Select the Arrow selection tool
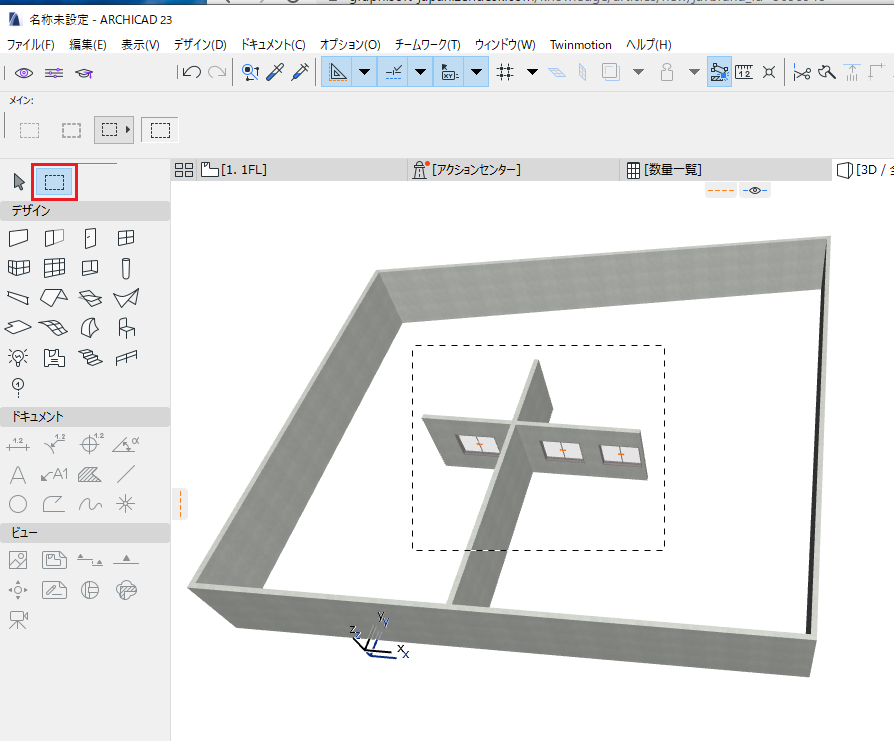 coord(19,182)
